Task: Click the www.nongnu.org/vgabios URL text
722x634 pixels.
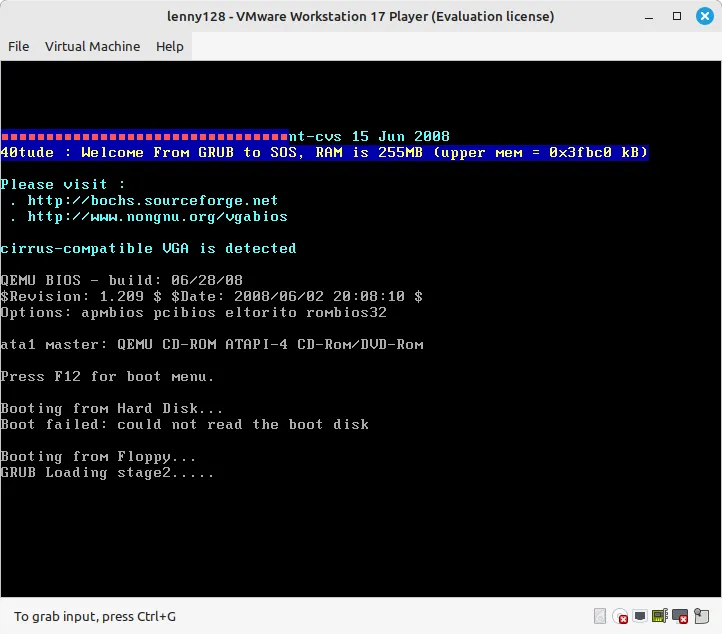Action: pos(157,217)
